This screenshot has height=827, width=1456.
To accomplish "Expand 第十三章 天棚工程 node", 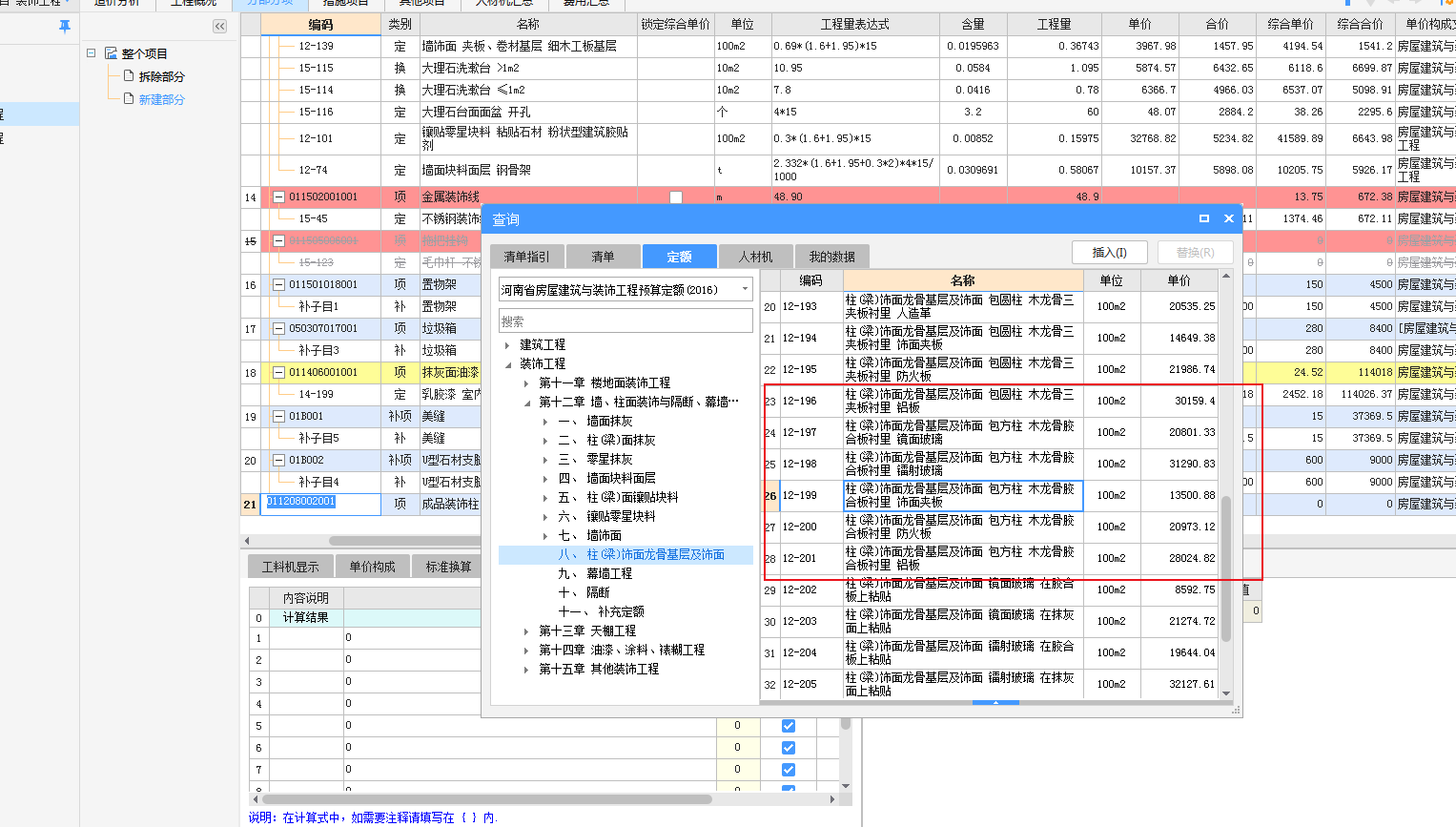I will pyautogui.click(x=526, y=631).
